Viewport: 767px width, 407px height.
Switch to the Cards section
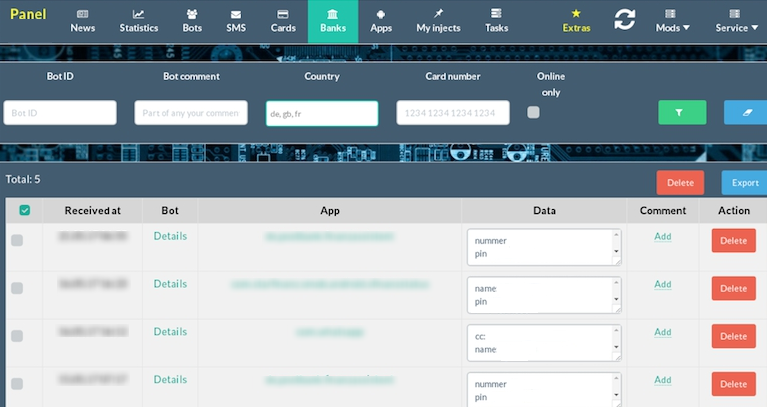coord(283,22)
